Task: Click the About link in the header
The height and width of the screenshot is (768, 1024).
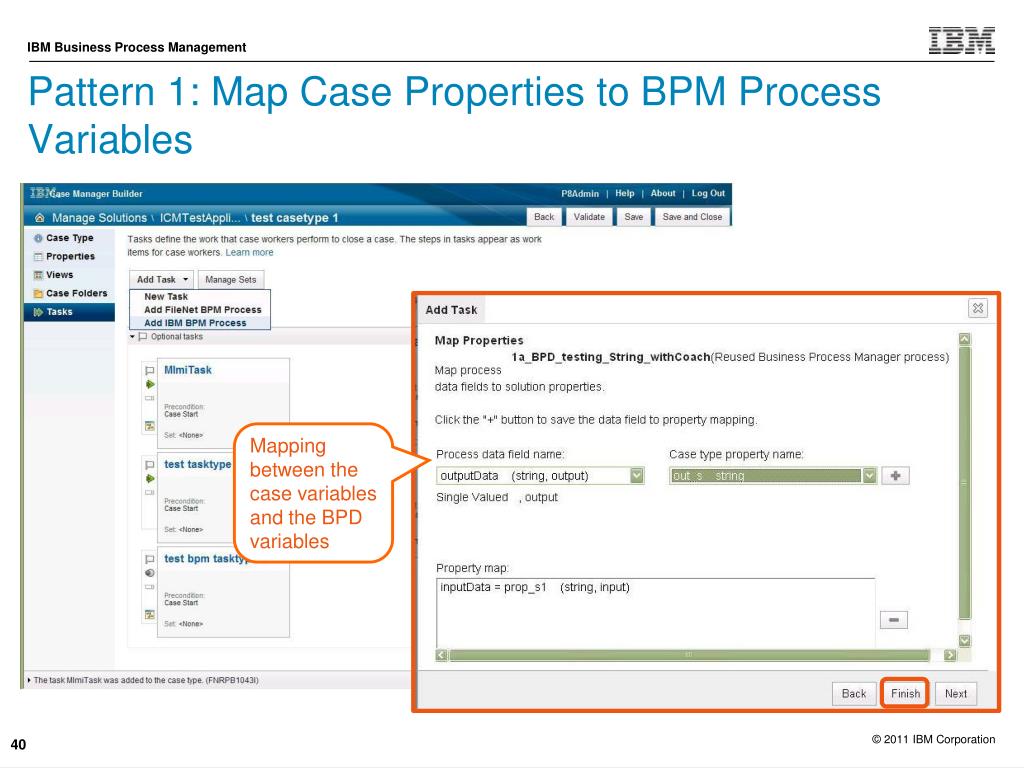Action: 663,193
